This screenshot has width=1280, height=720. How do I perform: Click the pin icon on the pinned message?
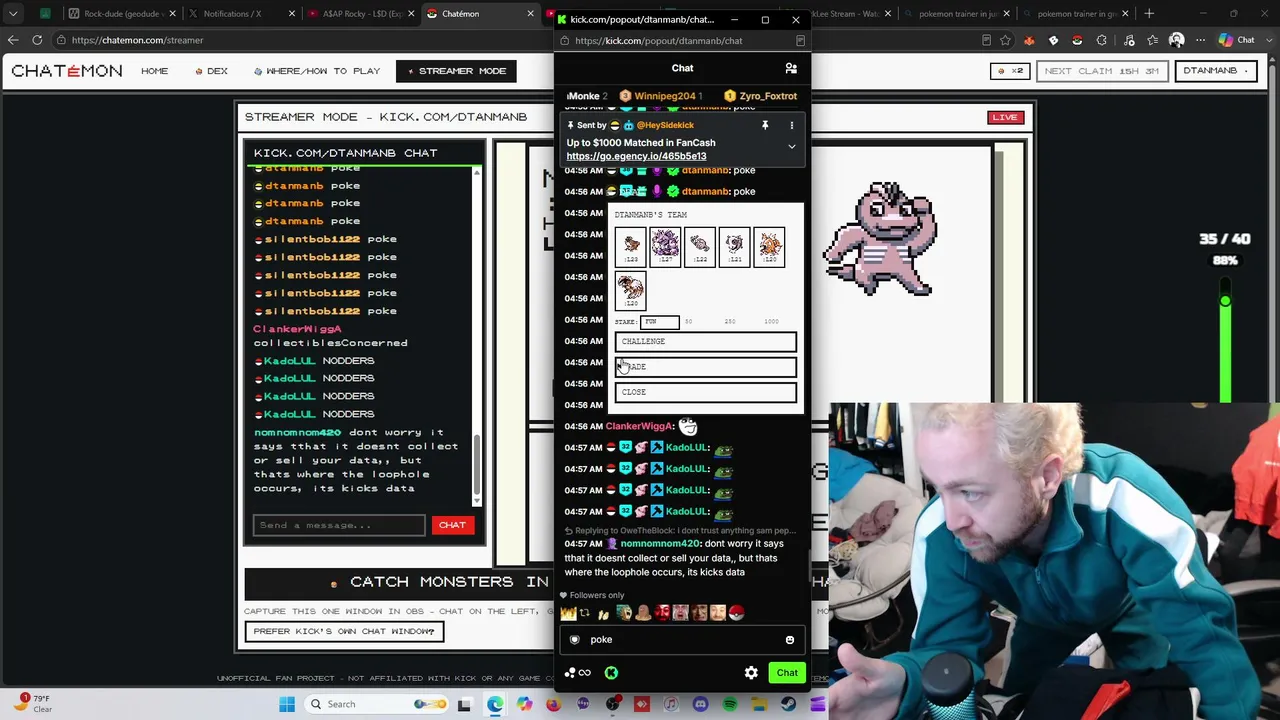(x=765, y=125)
